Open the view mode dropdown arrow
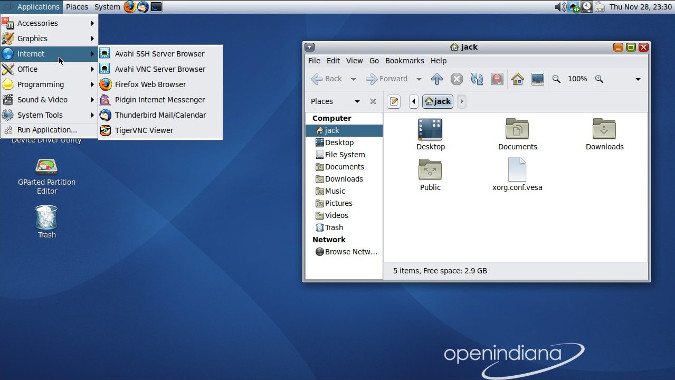 pos(638,79)
